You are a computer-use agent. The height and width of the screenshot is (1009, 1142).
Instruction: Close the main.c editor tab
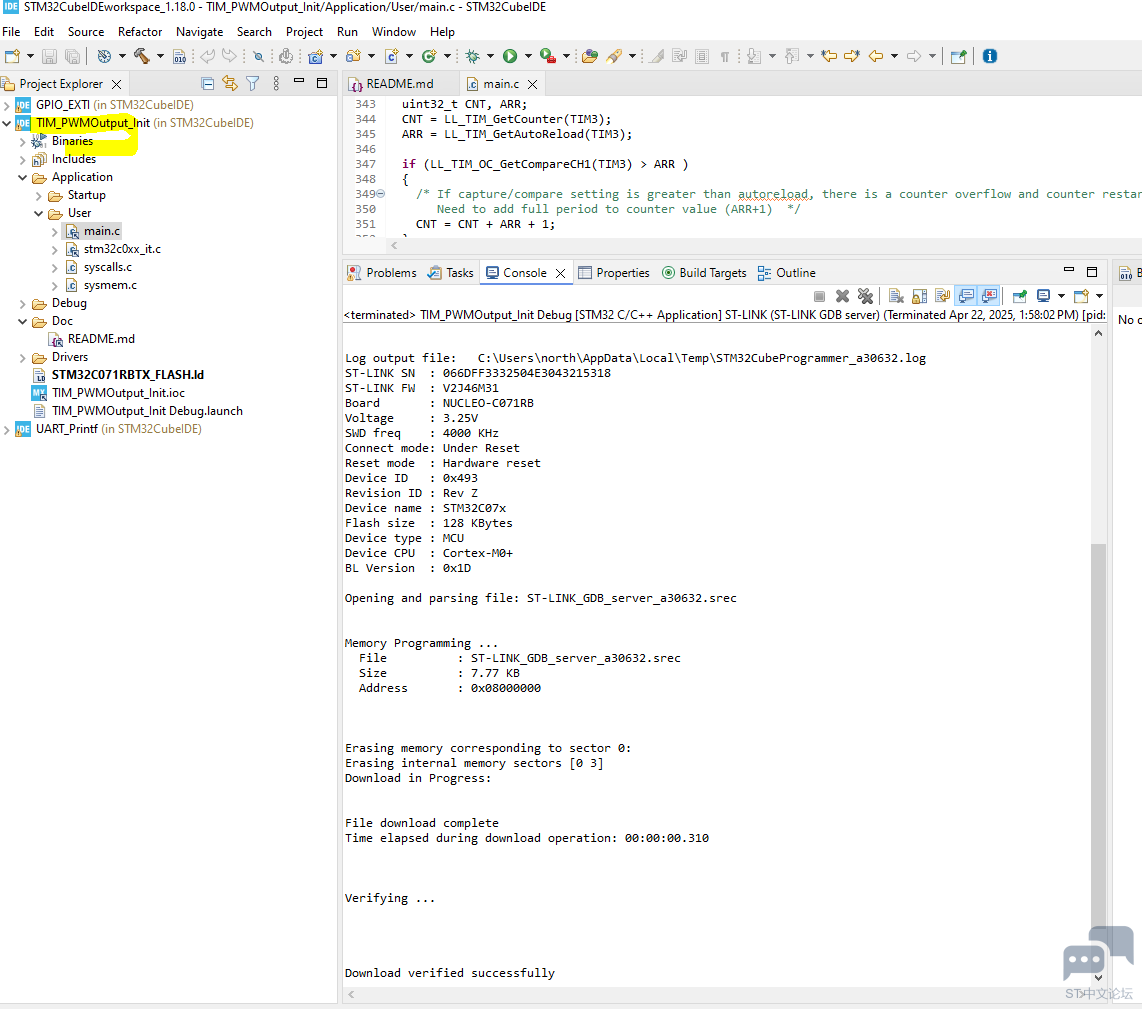coord(532,85)
